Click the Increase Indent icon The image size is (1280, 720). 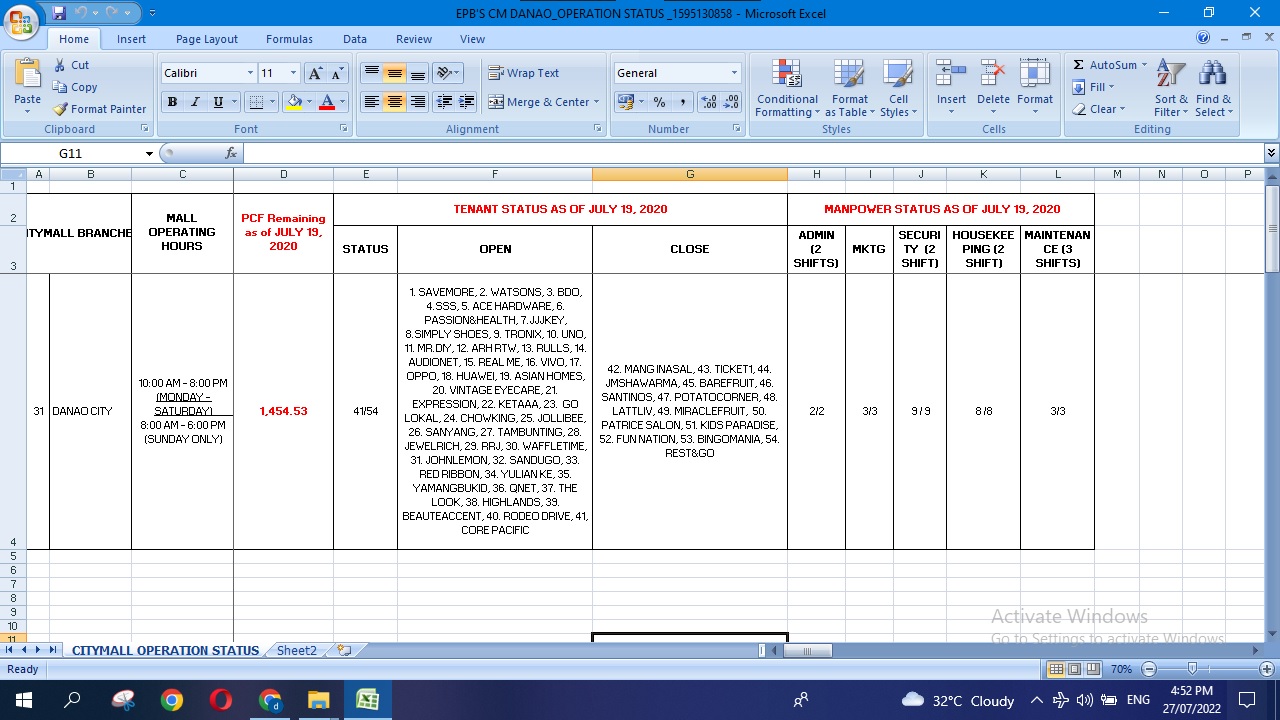pyautogui.click(x=467, y=102)
